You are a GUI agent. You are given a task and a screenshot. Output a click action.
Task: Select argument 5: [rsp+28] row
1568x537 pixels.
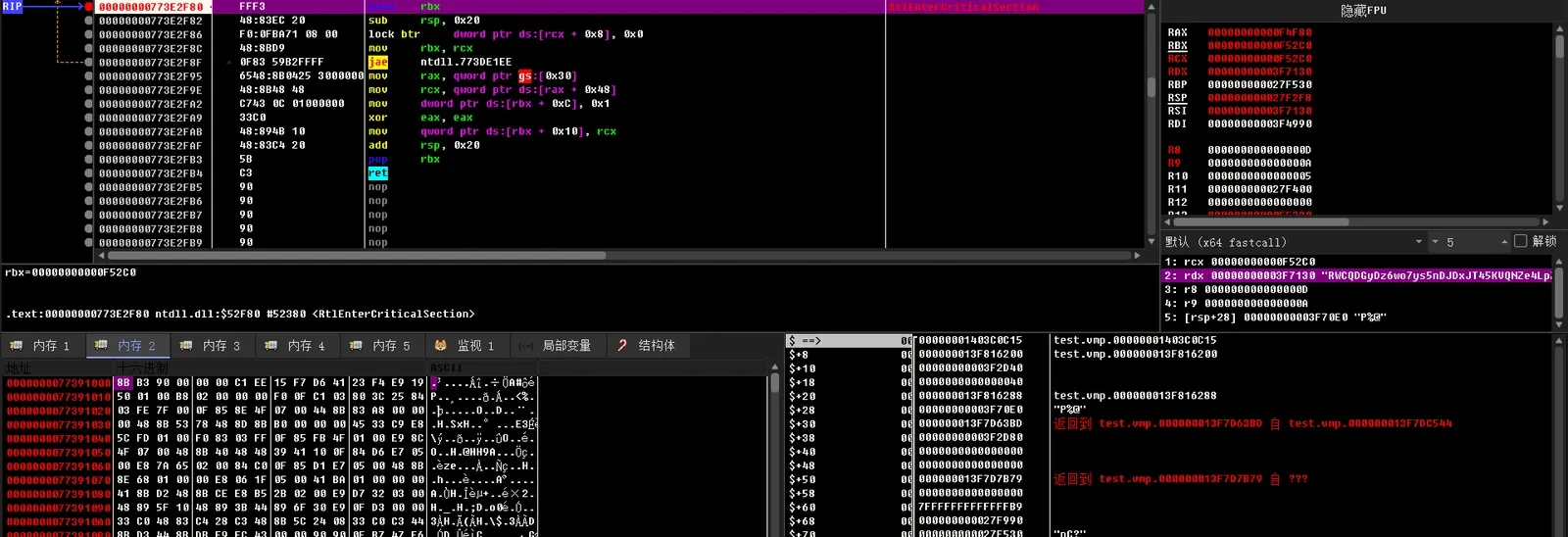1357,317
